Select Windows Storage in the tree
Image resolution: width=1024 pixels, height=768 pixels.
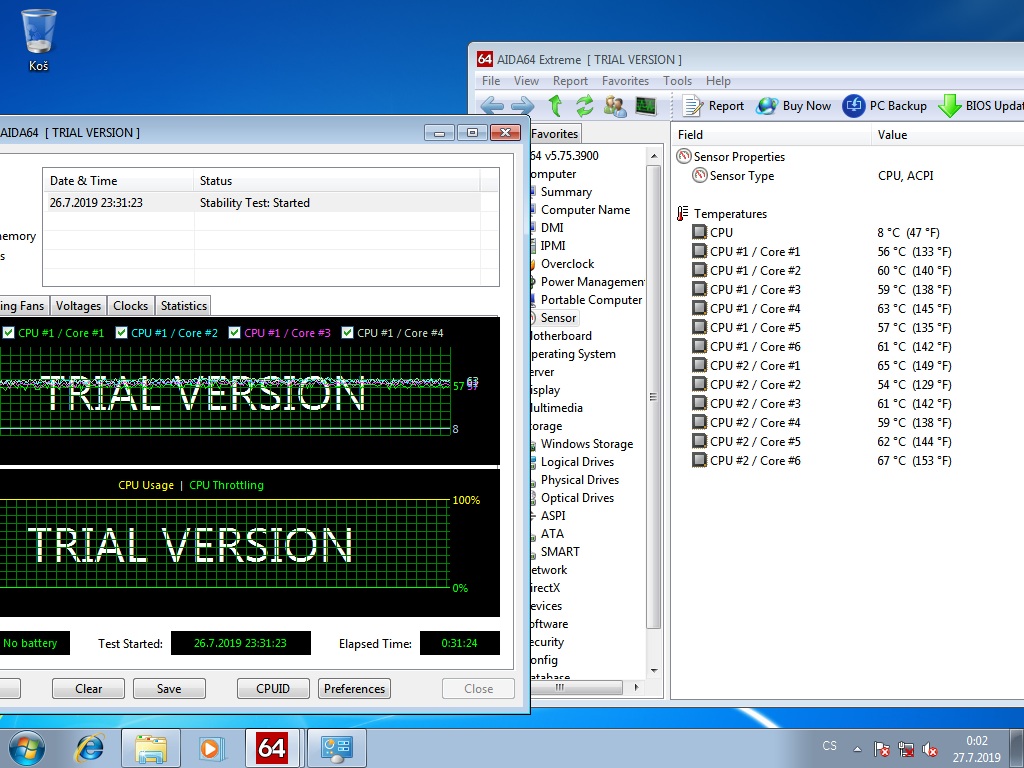pyautogui.click(x=586, y=444)
